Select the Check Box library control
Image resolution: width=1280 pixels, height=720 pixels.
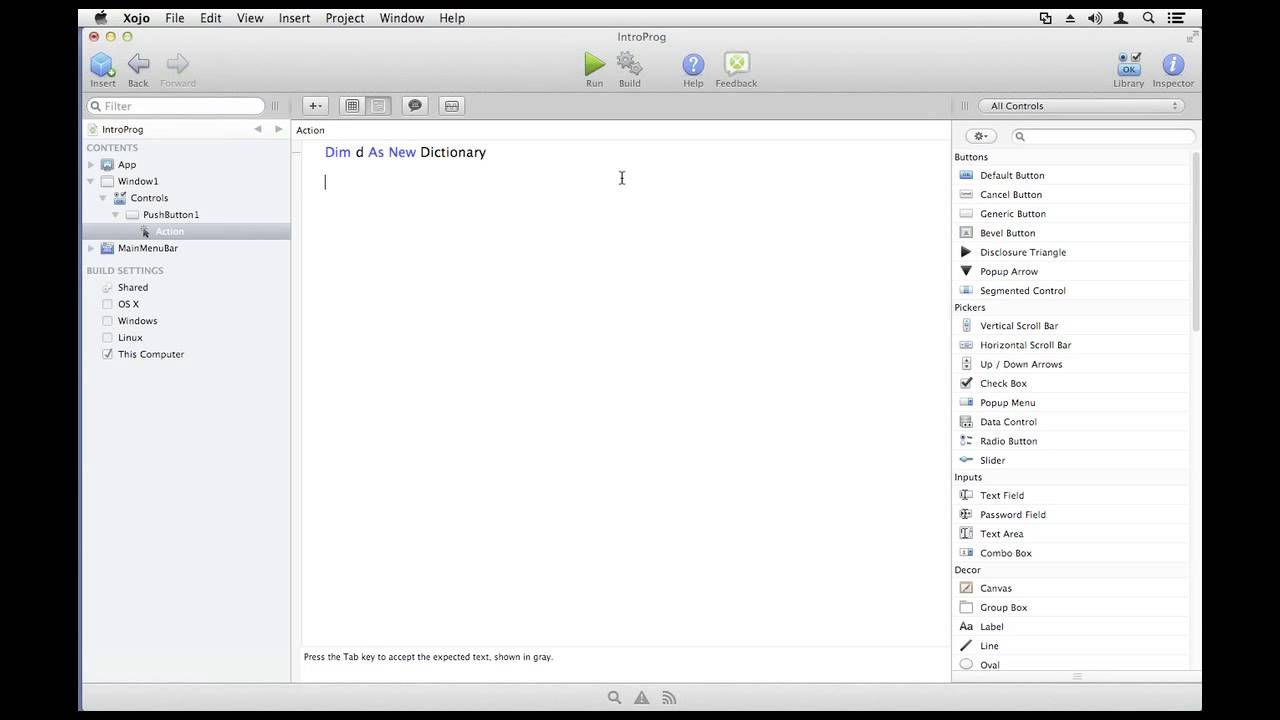pyautogui.click(x=1003, y=383)
